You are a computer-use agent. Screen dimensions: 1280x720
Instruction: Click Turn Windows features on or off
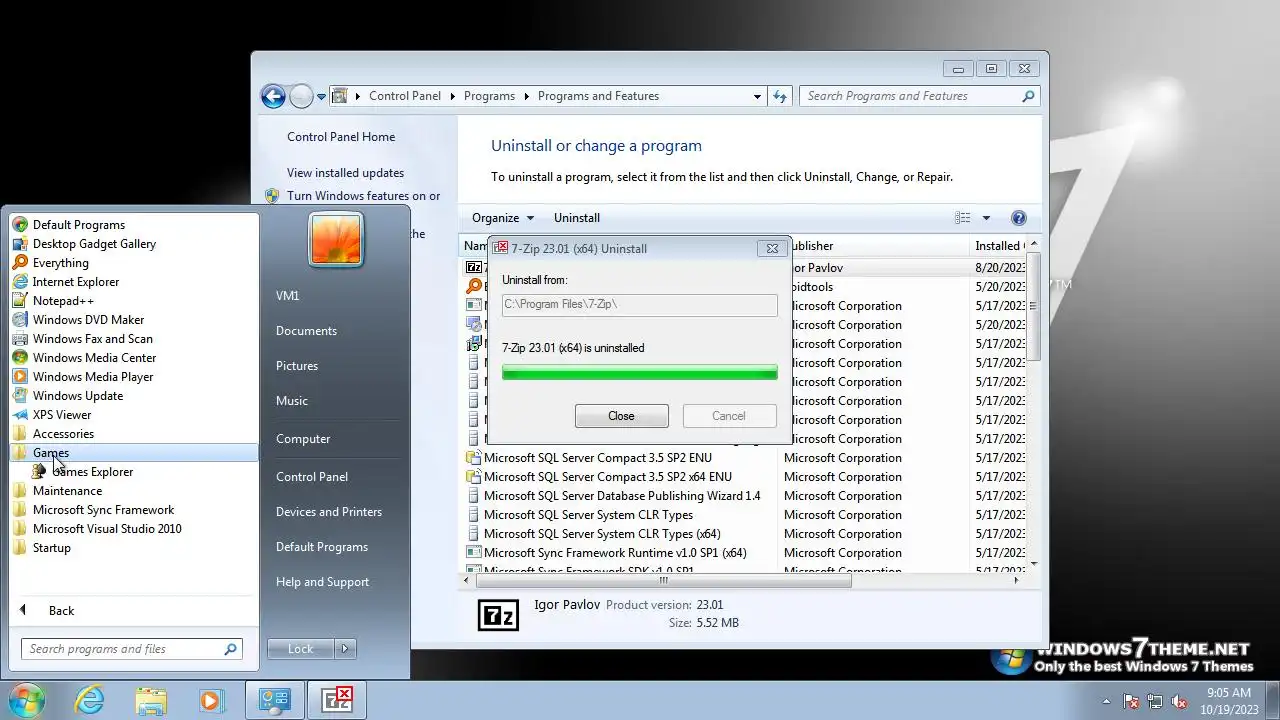tap(363, 196)
